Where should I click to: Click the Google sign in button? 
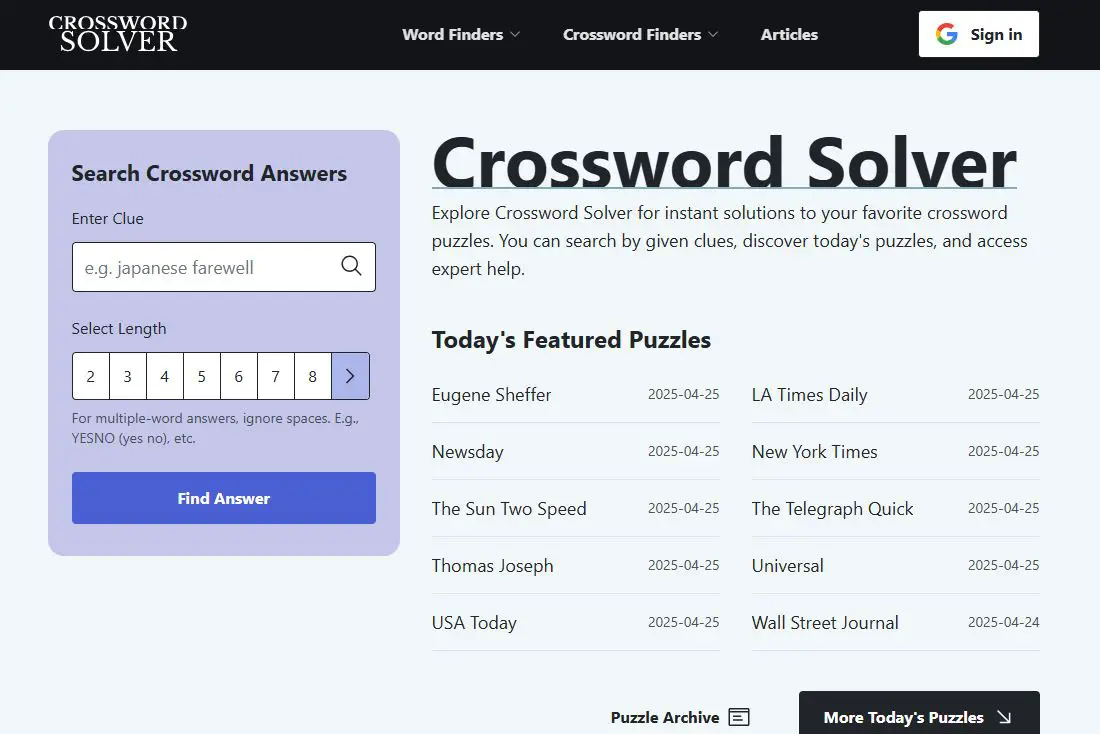(978, 34)
